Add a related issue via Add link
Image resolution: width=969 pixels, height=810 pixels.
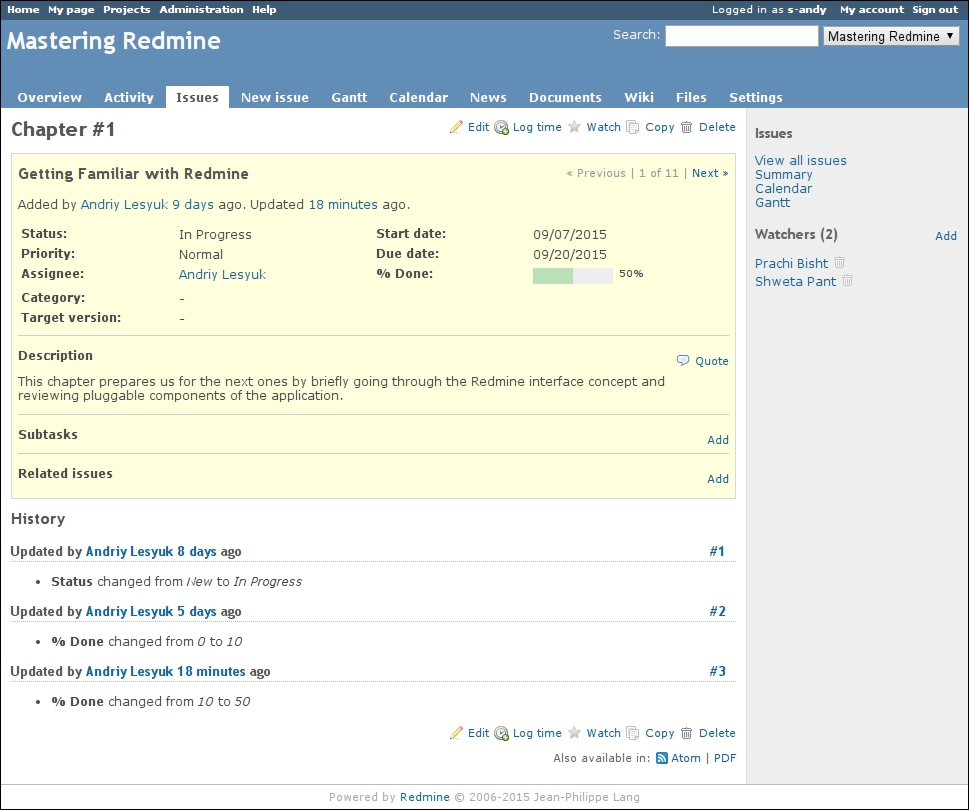(717, 479)
